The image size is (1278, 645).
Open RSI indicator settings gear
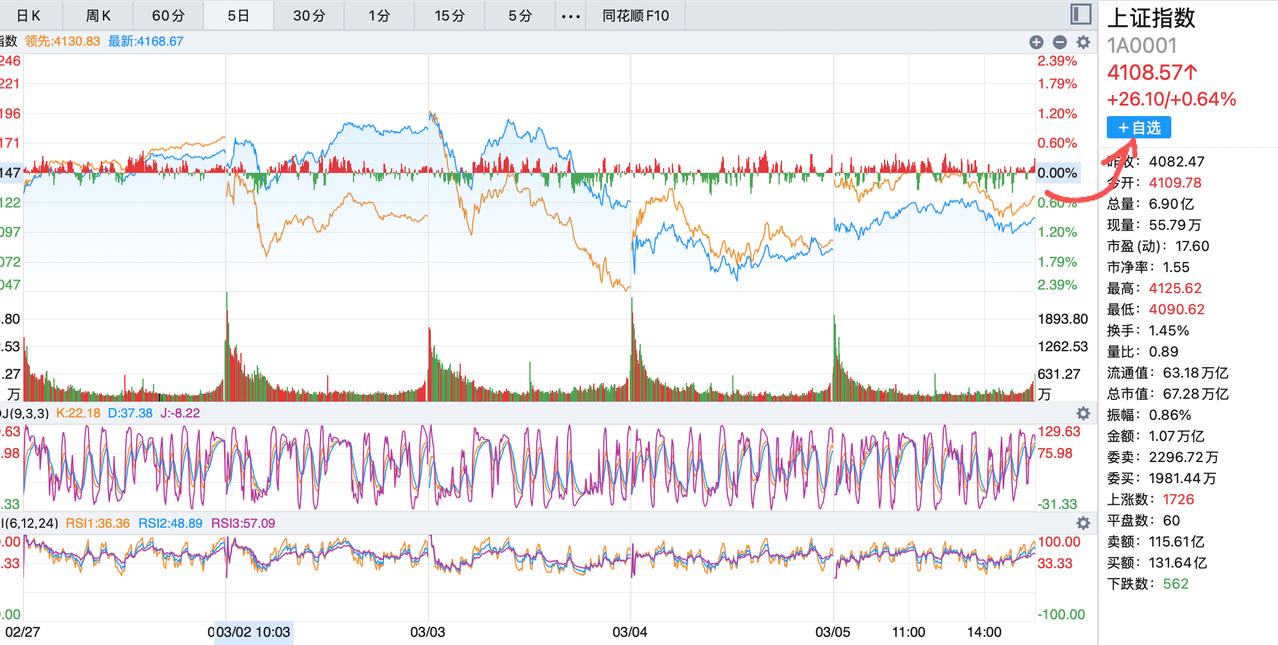click(x=1083, y=523)
